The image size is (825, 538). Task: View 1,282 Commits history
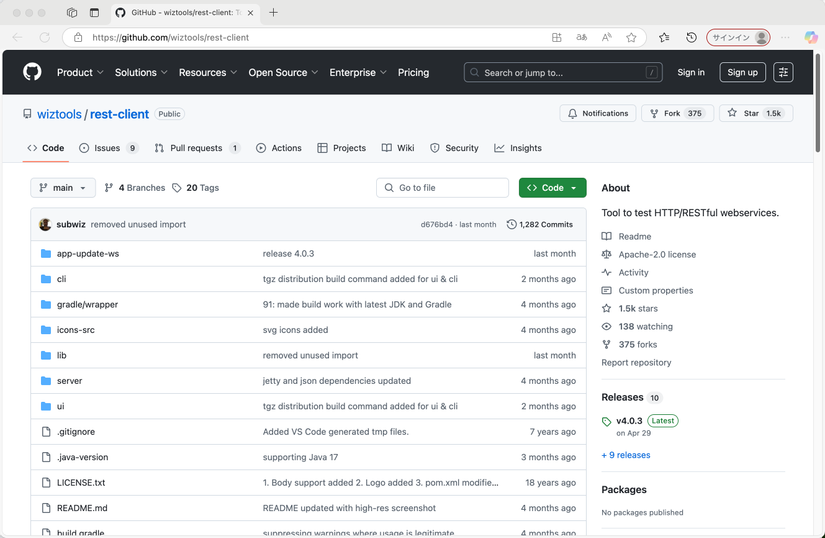[x=540, y=225]
